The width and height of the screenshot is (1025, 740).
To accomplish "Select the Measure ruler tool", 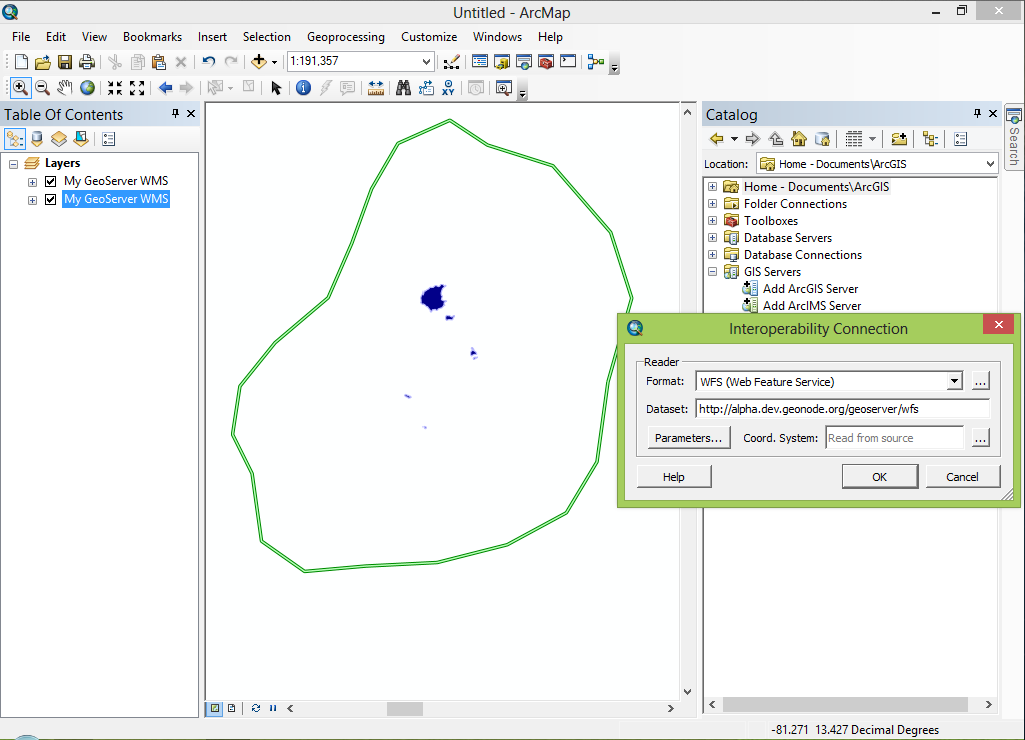I will click(x=376, y=88).
